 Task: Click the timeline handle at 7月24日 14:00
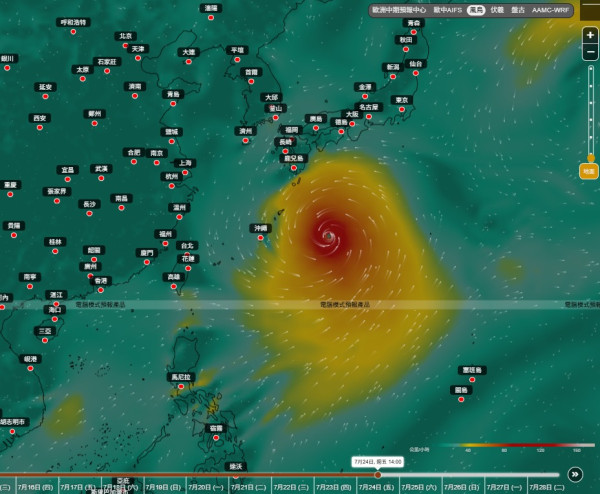pos(378,475)
